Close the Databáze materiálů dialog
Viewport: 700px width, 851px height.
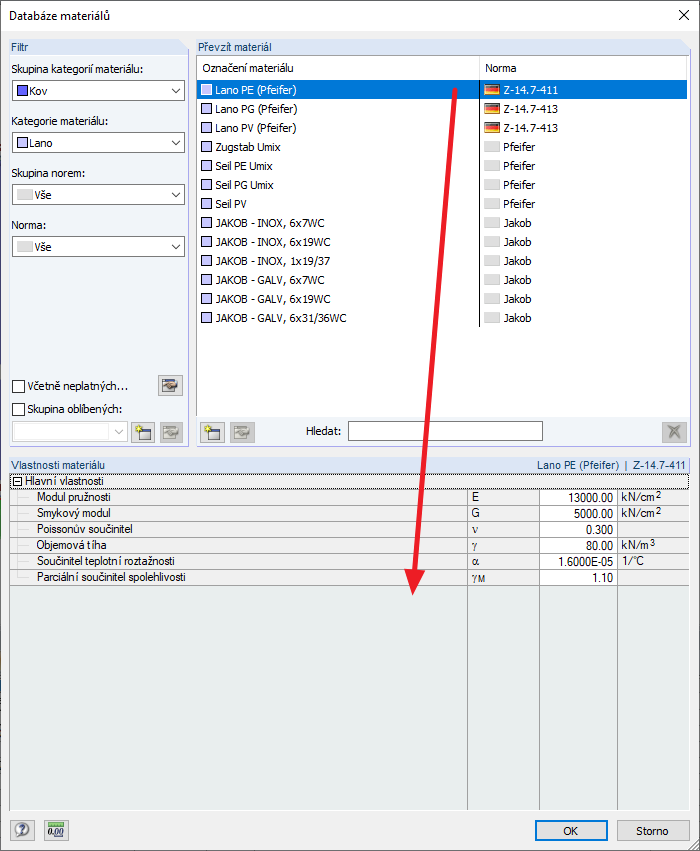(684, 15)
